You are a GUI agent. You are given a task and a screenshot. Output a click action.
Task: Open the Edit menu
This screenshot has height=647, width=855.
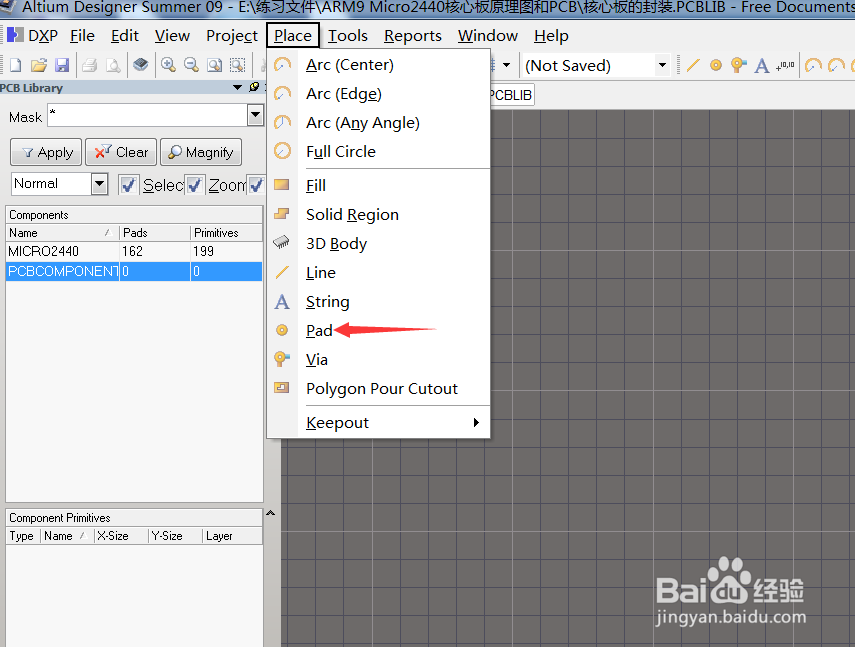click(125, 36)
